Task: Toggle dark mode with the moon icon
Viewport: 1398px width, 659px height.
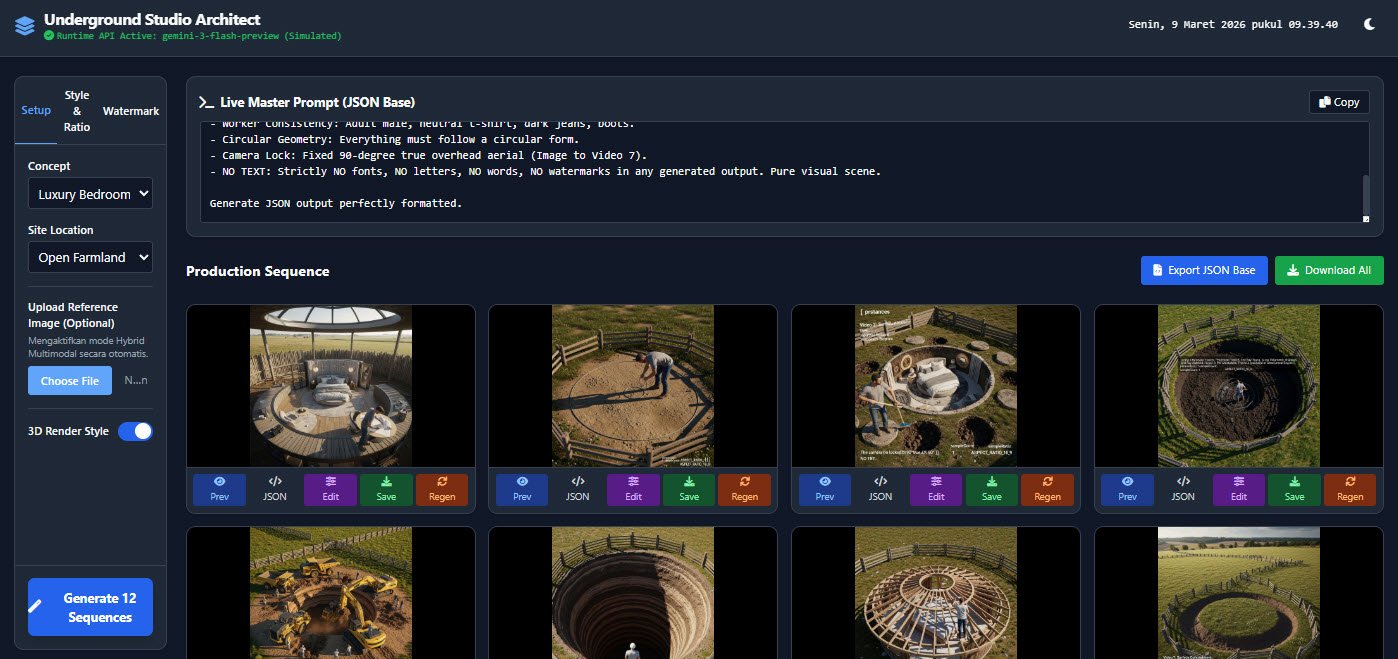Action: (1369, 25)
